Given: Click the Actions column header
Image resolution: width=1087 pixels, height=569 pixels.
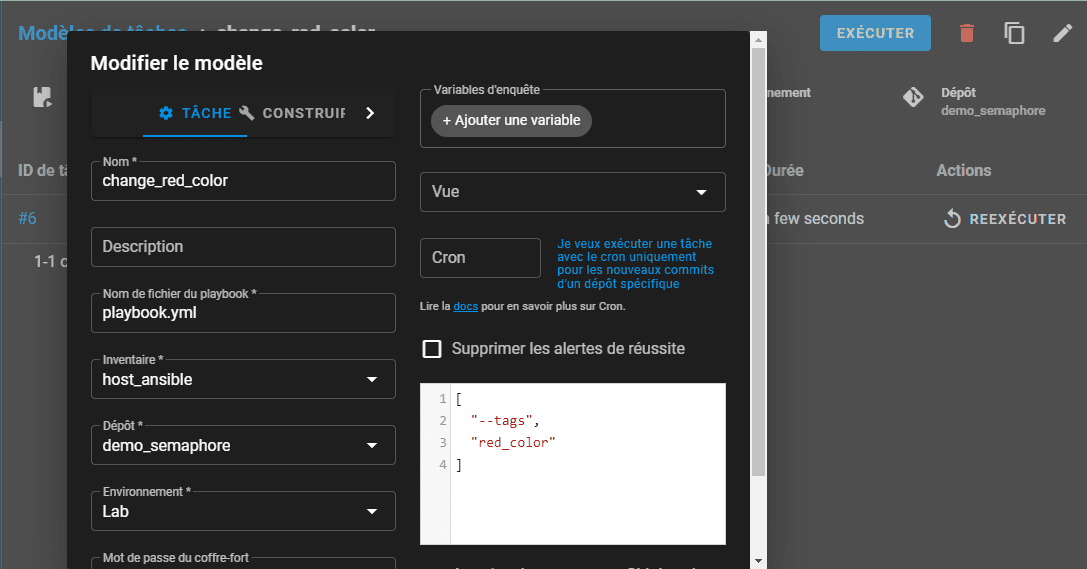Looking at the screenshot, I should tap(964, 170).
